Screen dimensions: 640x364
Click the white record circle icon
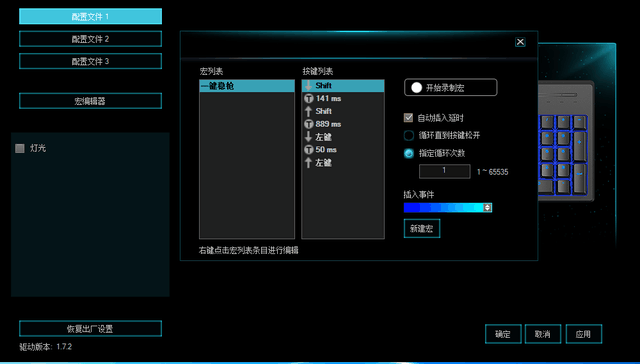point(416,88)
